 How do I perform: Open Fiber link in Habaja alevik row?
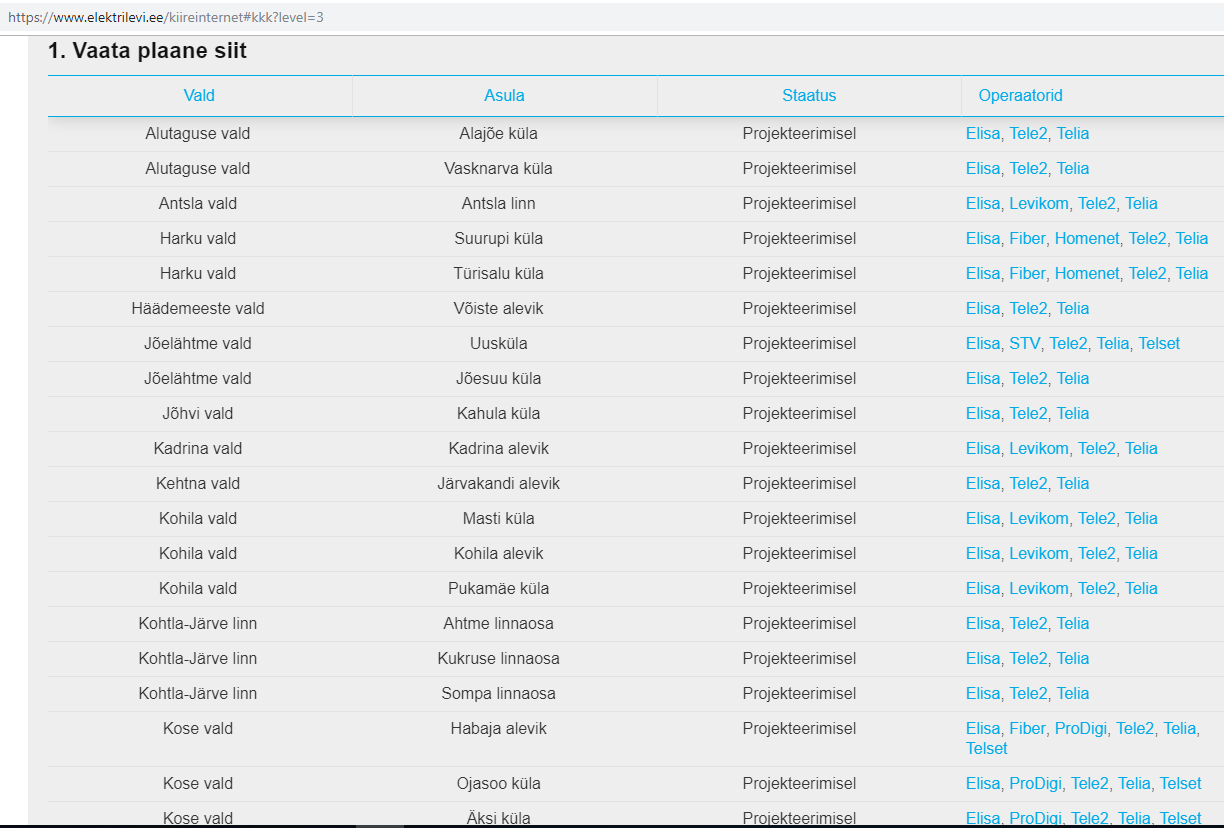[x=1027, y=729]
